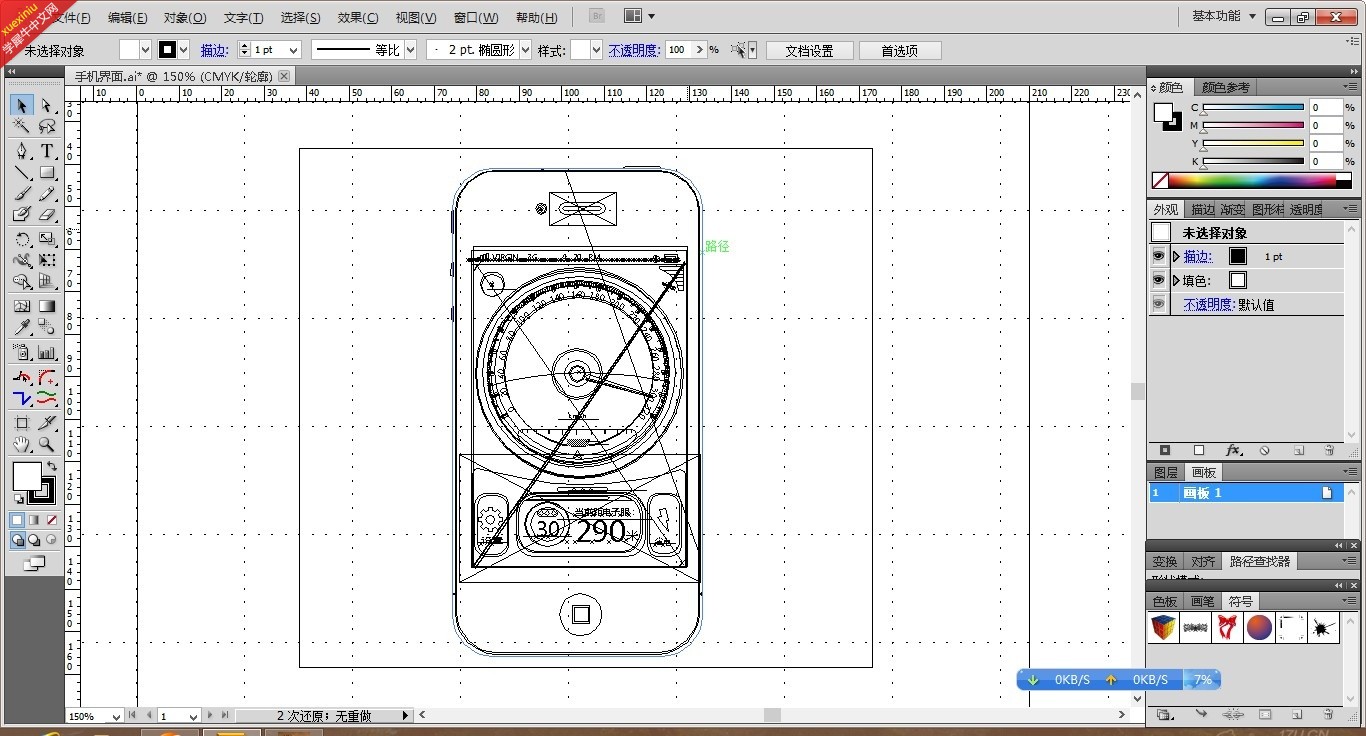1366x736 pixels.
Task: Select the Rectangle tool
Action: [46, 173]
